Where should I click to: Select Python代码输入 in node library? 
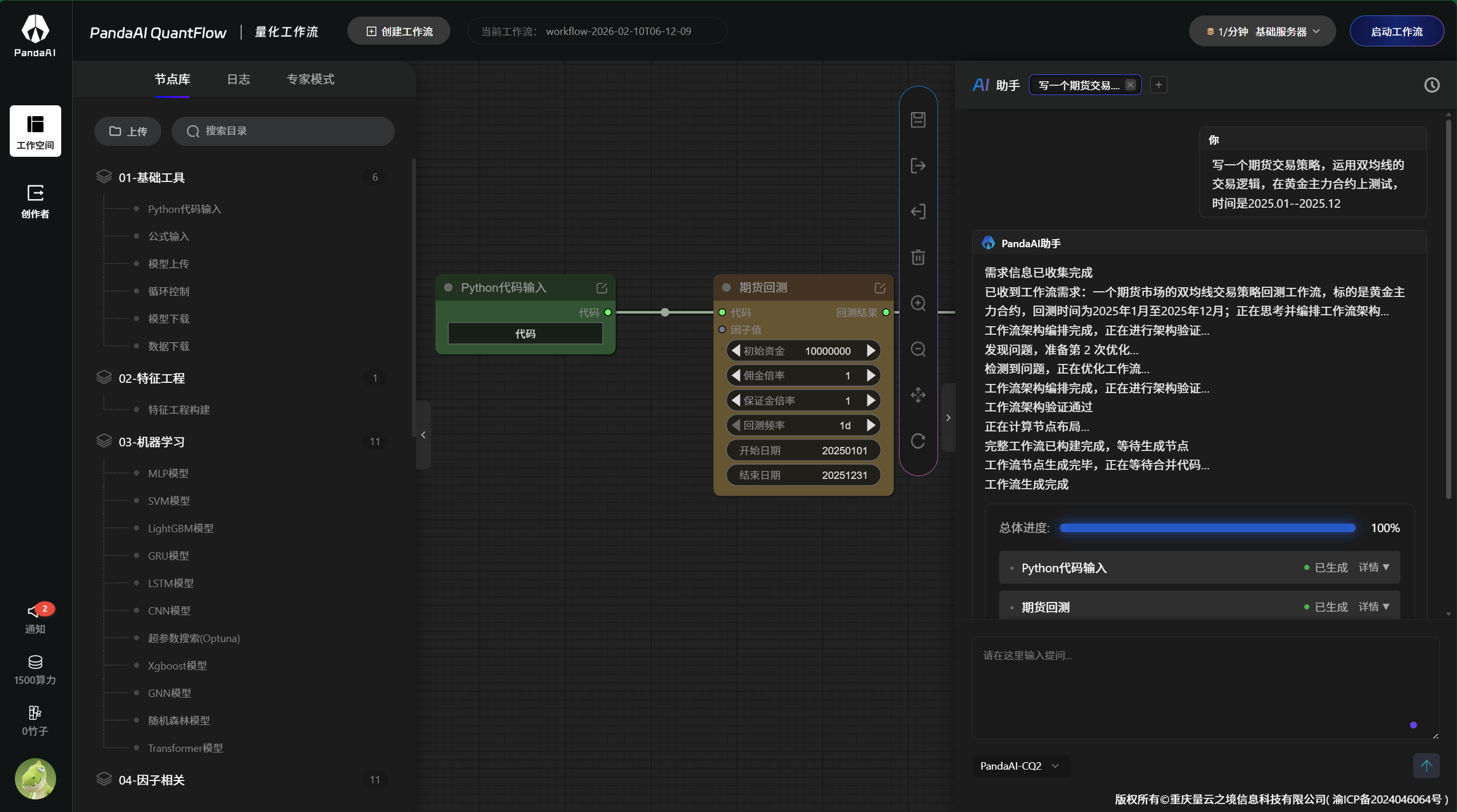pos(185,209)
